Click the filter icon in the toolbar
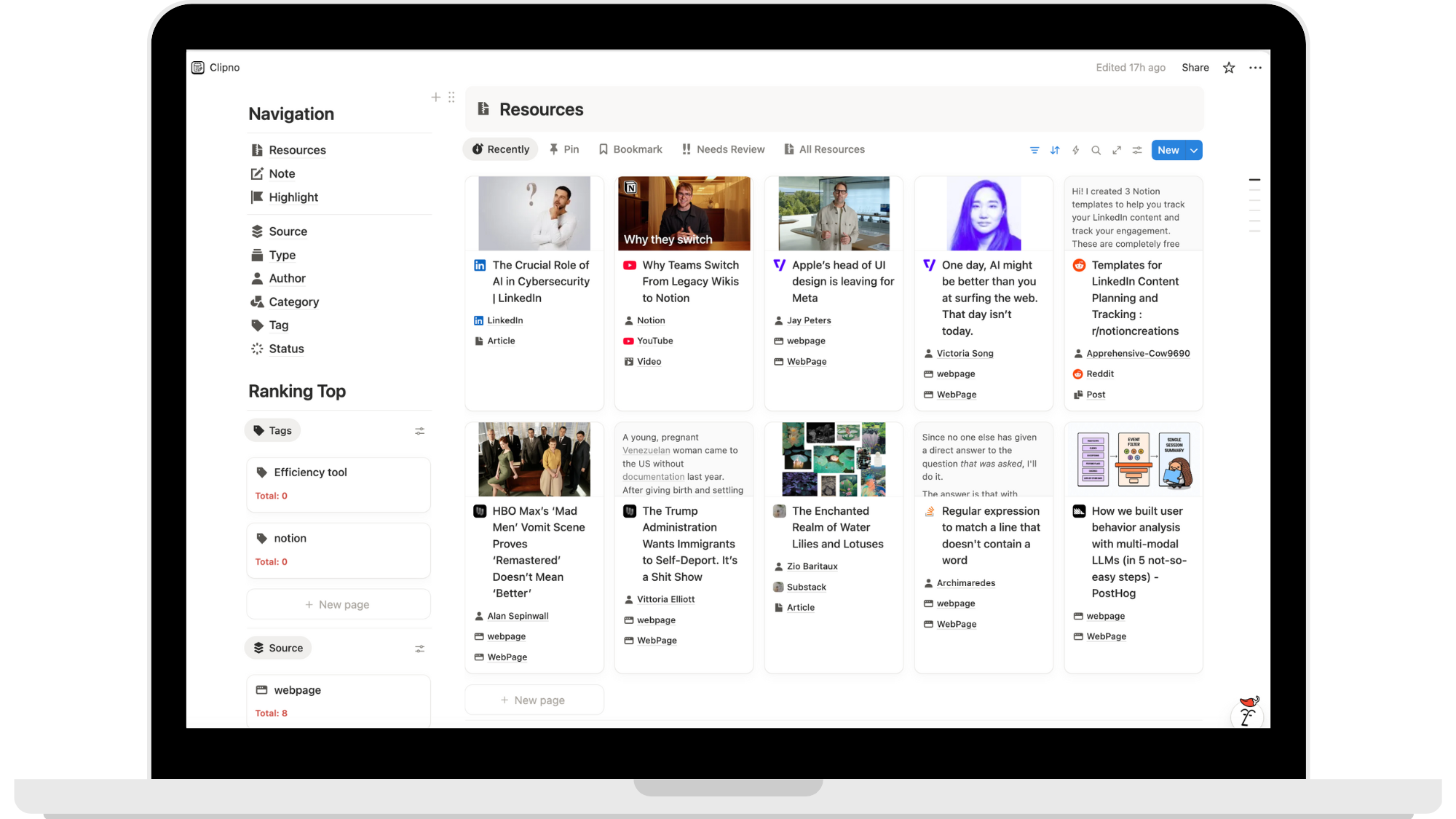Screen dimensions: 1456x819 point(1034,150)
